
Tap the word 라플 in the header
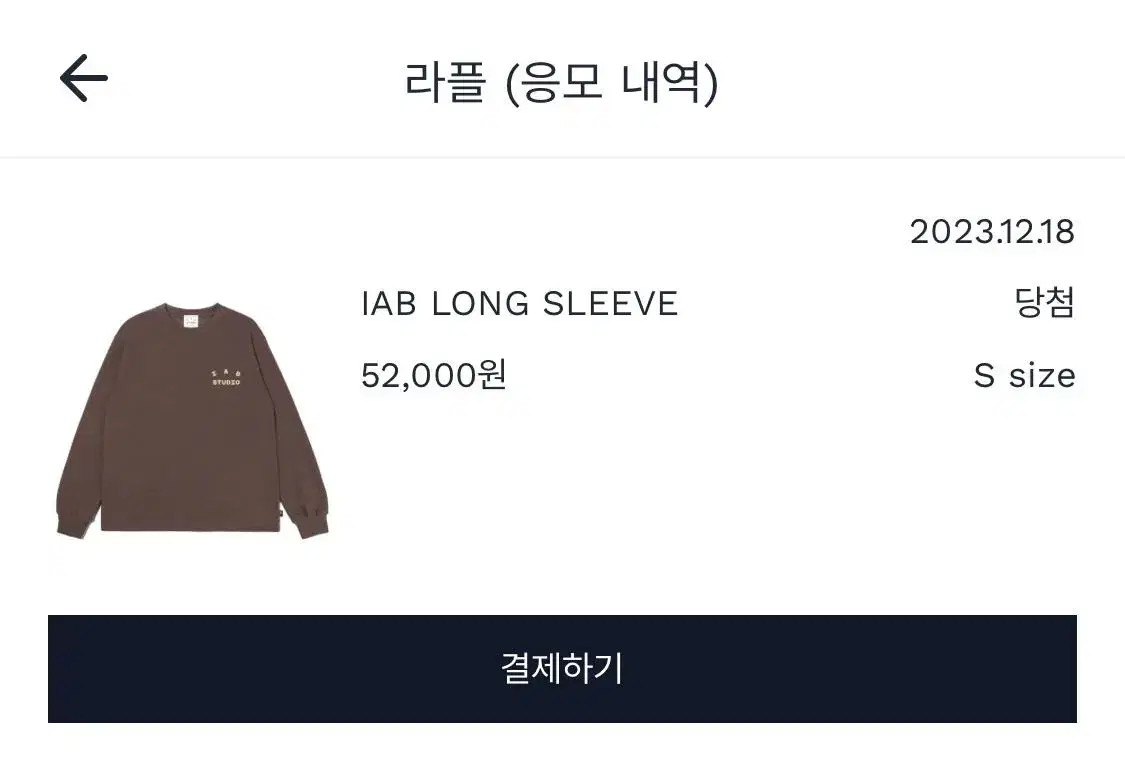pos(446,82)
